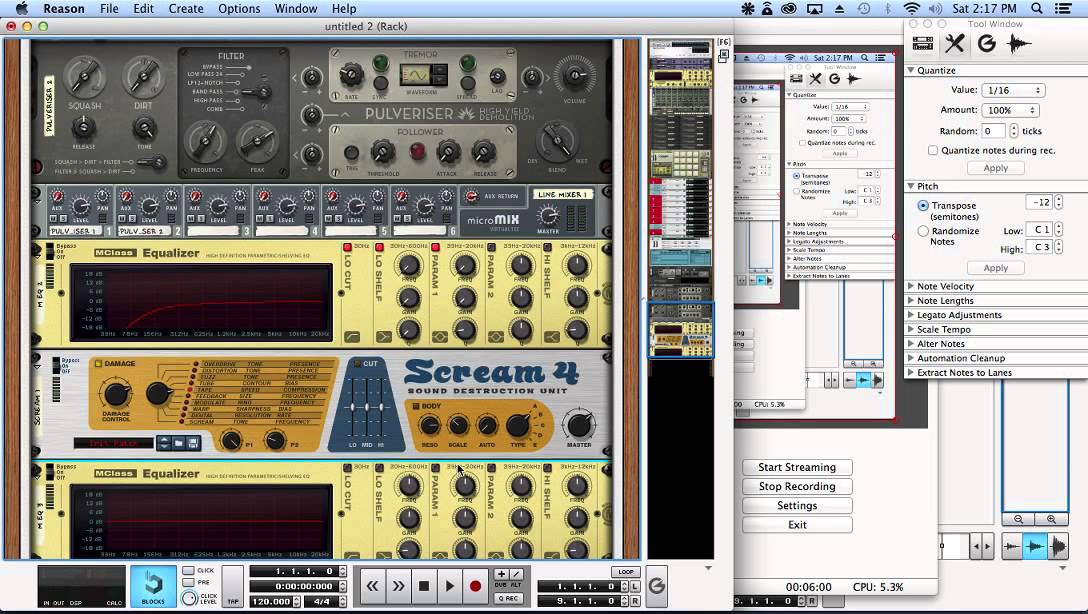This screenshot has width=1088, height=614.
Task: Toggle the Lo Cut button on top Equalizer
Action: coord(348,247)
